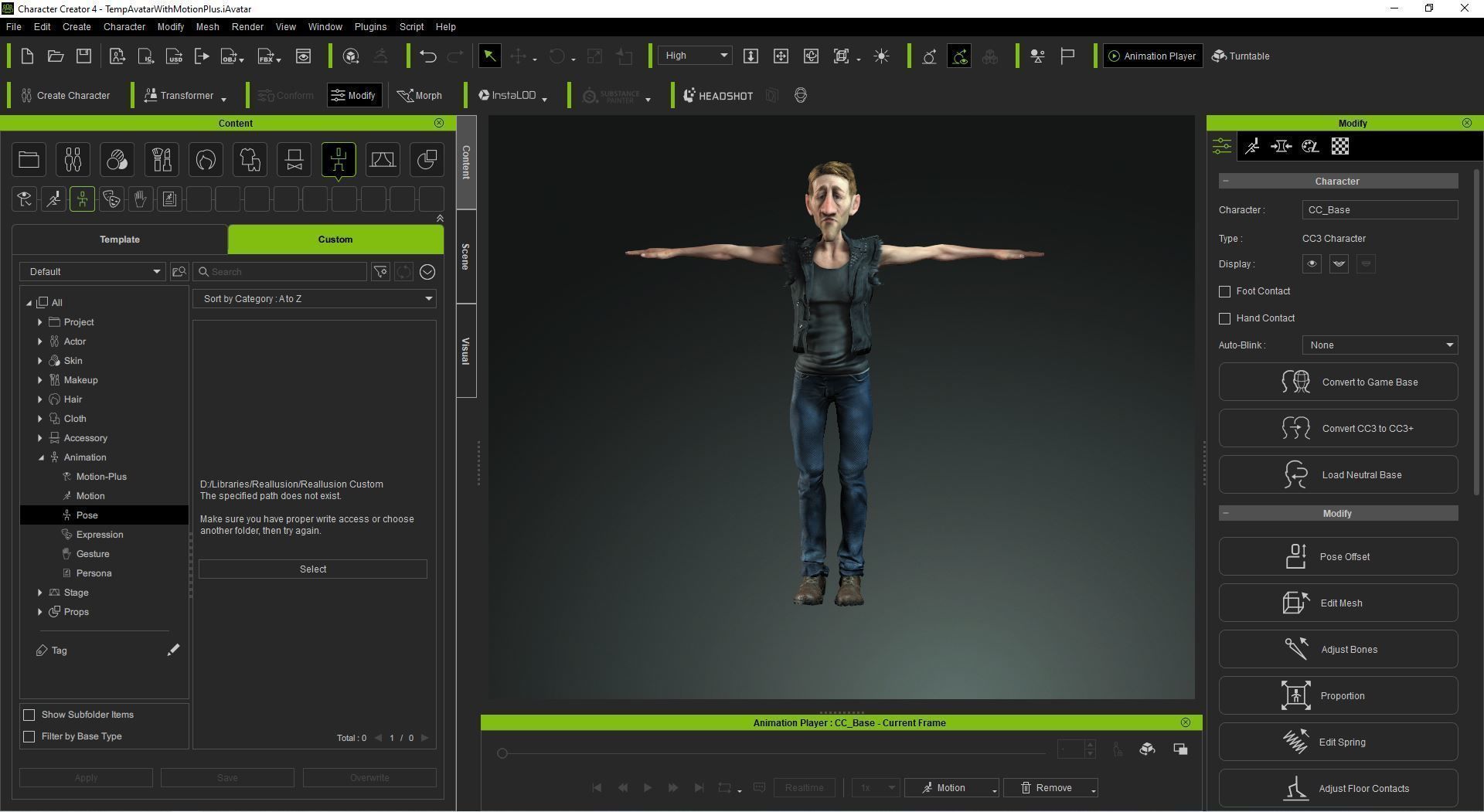1484x812 pixels.
Task: Toggle the character display eye icon
Action: click(1312, 264)
